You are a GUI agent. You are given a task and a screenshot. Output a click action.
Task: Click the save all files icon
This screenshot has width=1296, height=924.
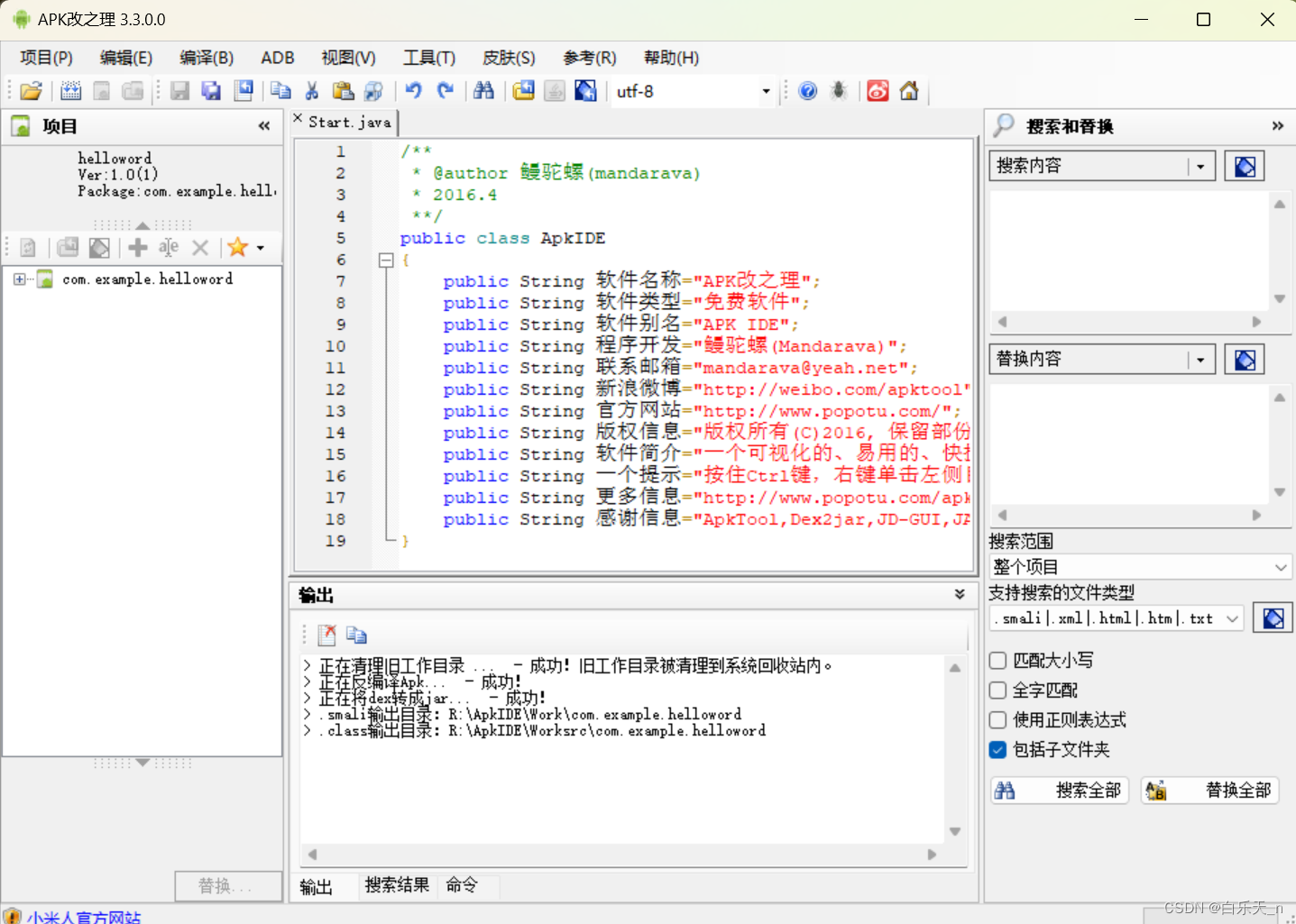tap(211, 91)
